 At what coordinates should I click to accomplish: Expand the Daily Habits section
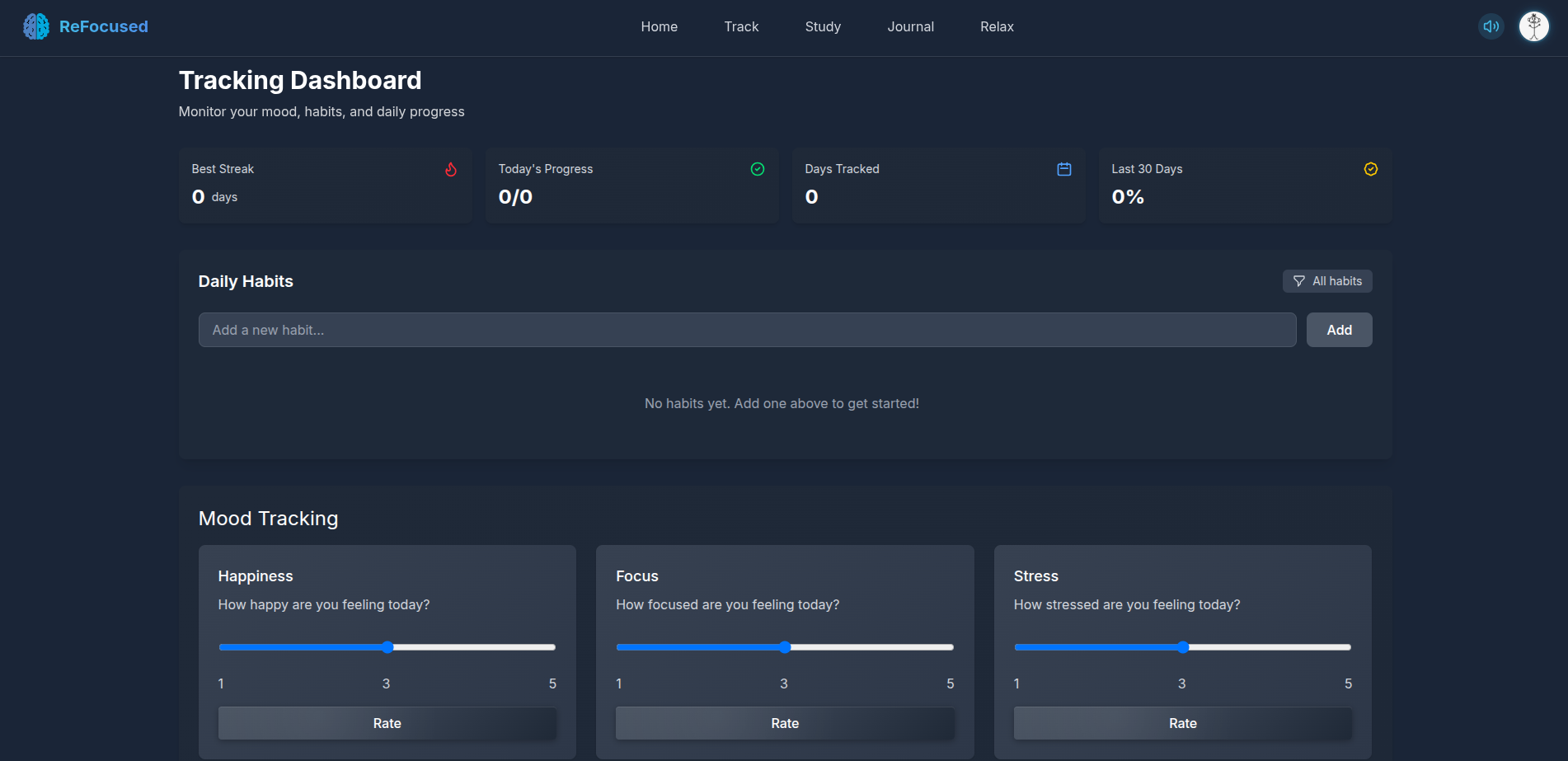coord(245,281)
